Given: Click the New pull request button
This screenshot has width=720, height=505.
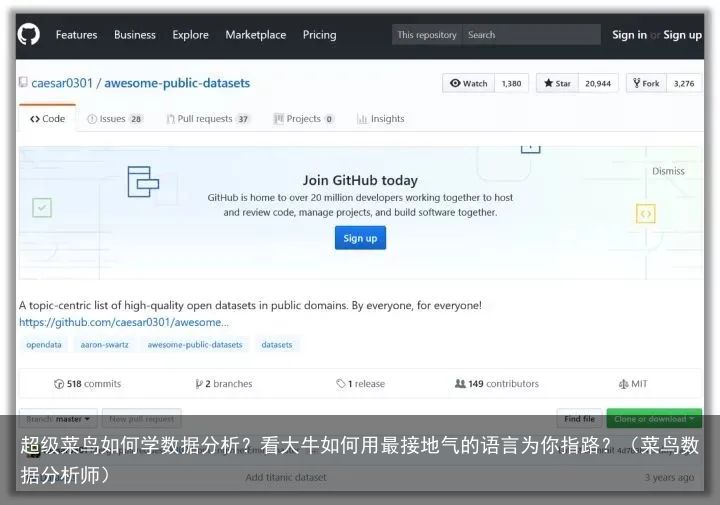Looking at the screenshot, I should 142,419.
